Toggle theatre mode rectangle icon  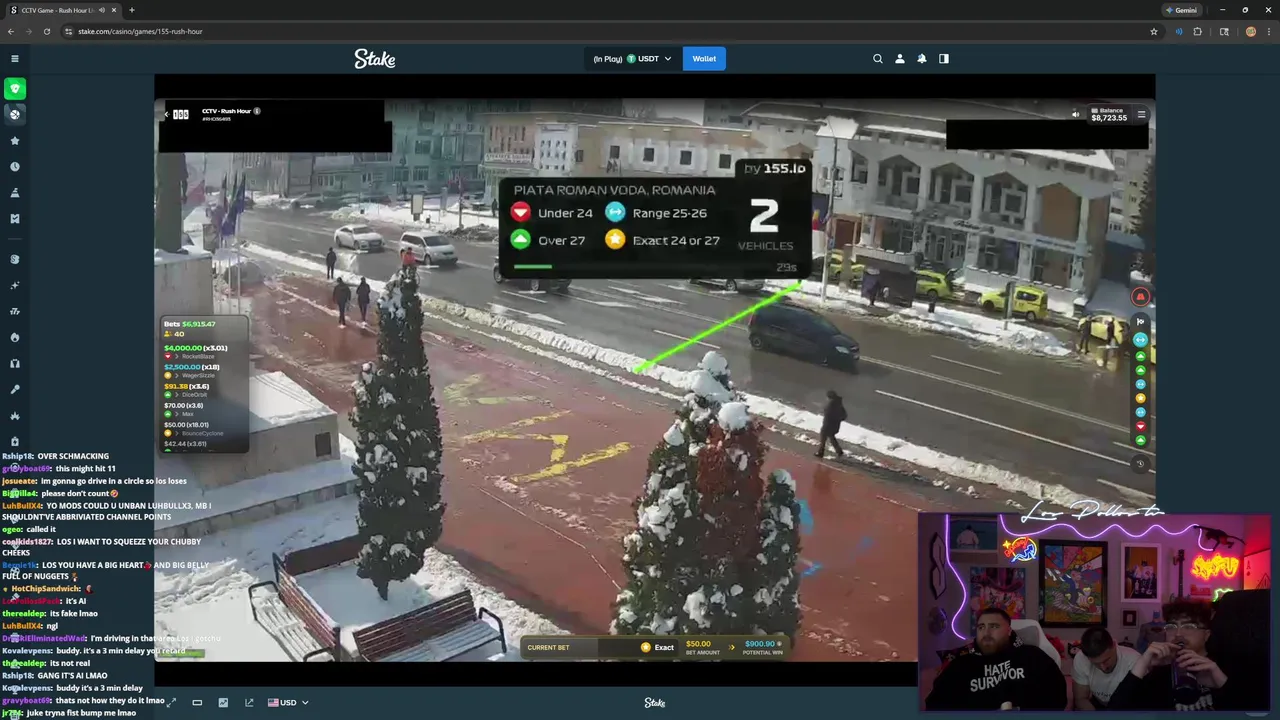pos(197,702)
